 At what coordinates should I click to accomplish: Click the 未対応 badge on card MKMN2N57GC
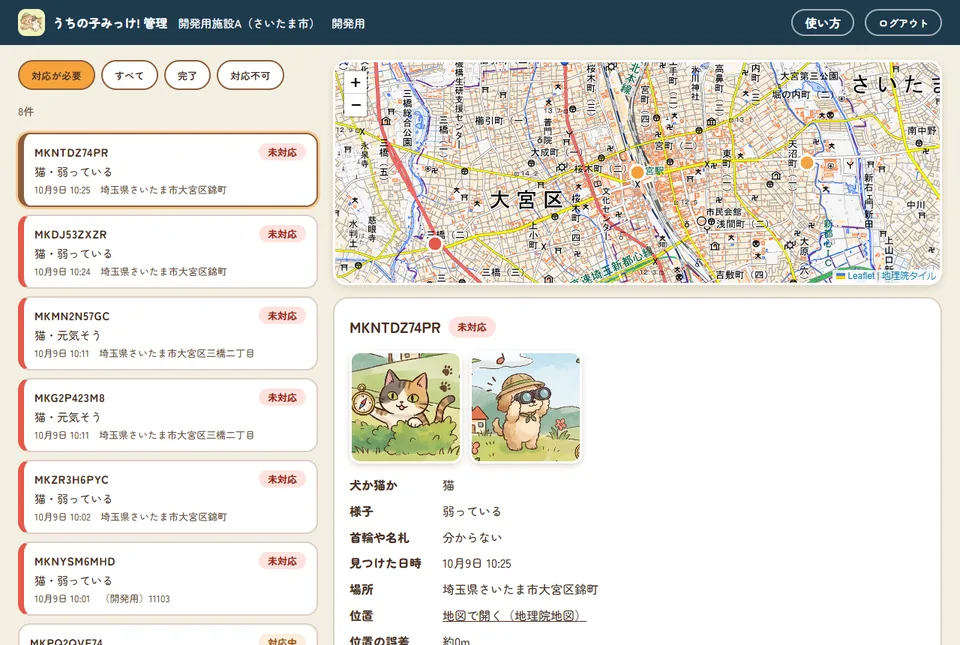[282, 316]
